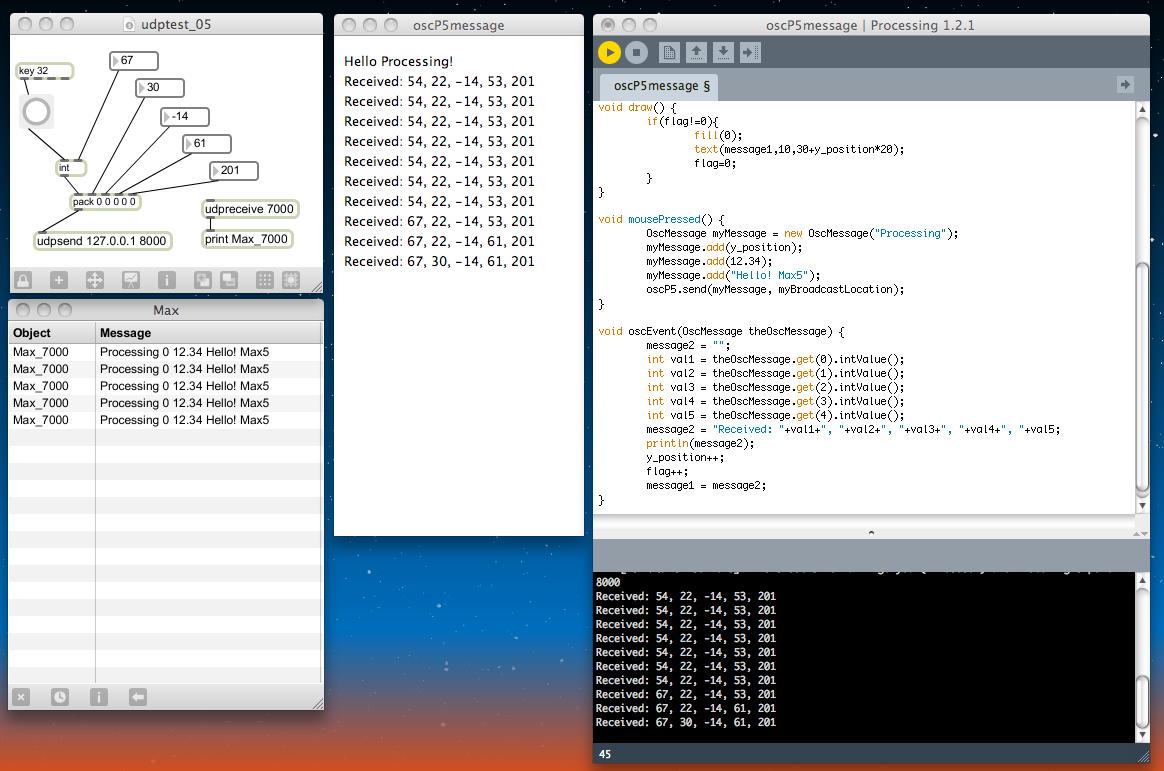1164x771 pixels.
Task: Clear the Max window with X icon
Action: pyautogui.click(x=22, y=697)
